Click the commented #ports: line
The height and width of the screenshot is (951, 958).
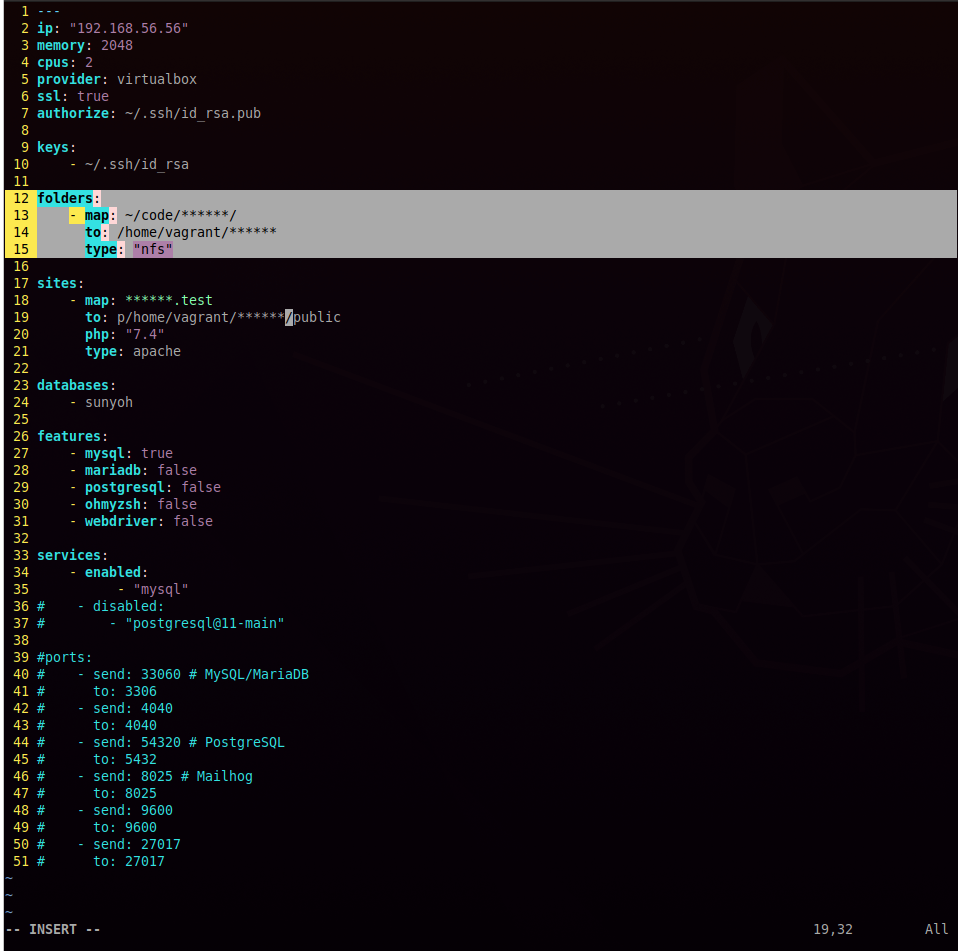tap(65, 657)
